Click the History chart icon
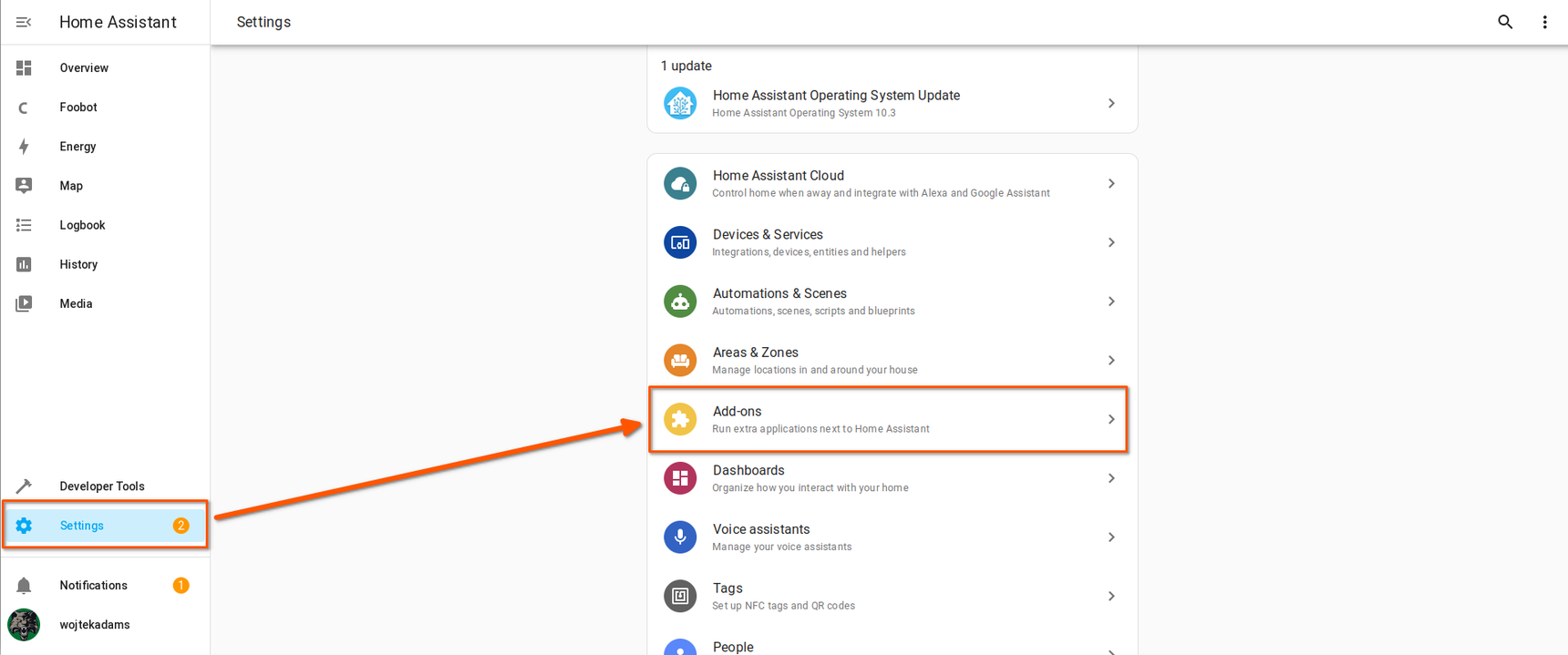1568x655 pixels. click(x=24, y=264)
